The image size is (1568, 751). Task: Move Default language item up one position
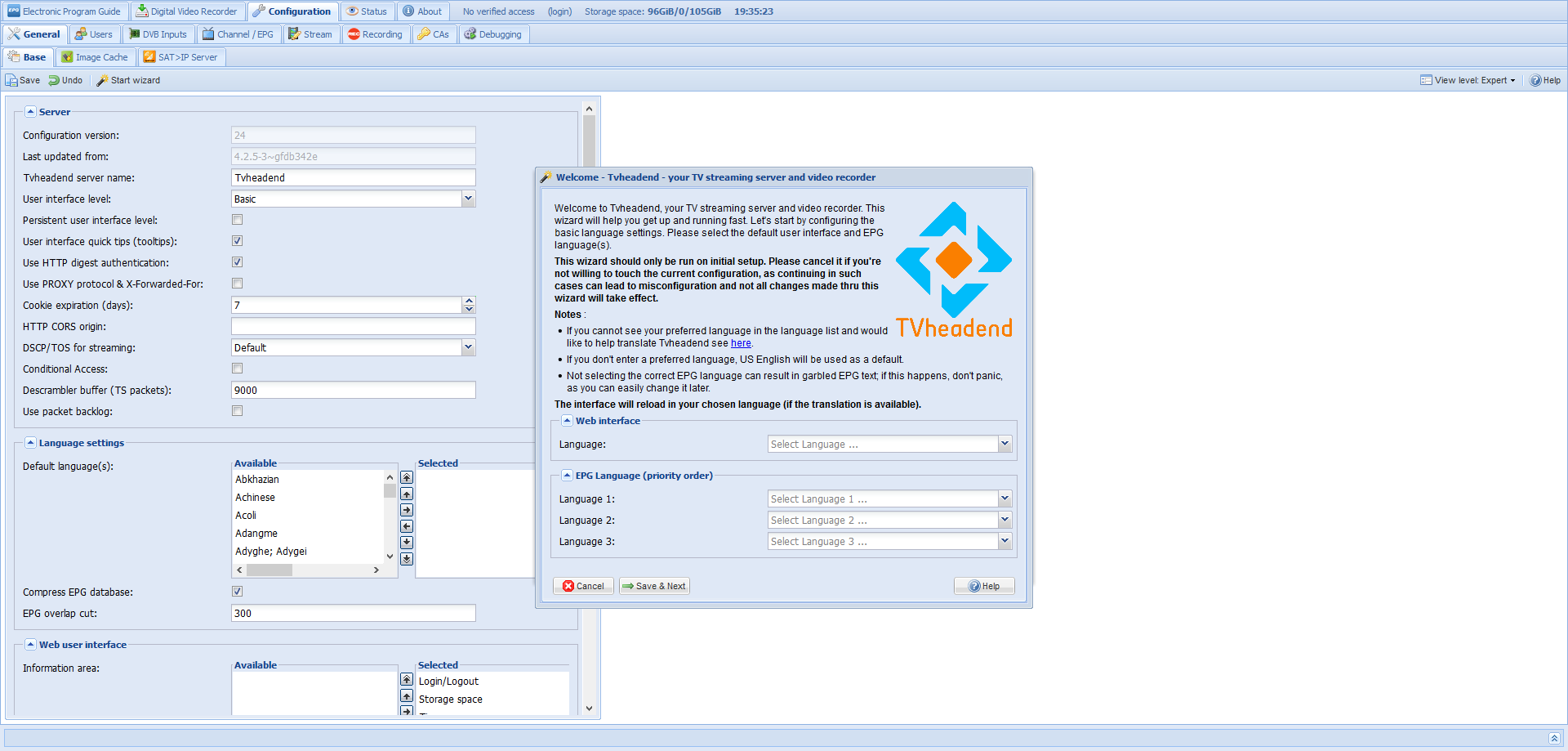(407, 494)
